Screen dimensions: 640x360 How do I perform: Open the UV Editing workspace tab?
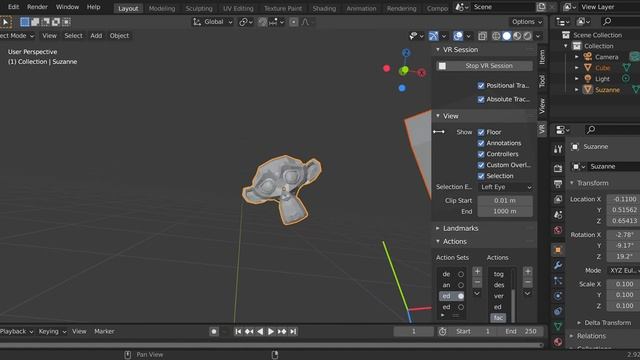(238, 8)
